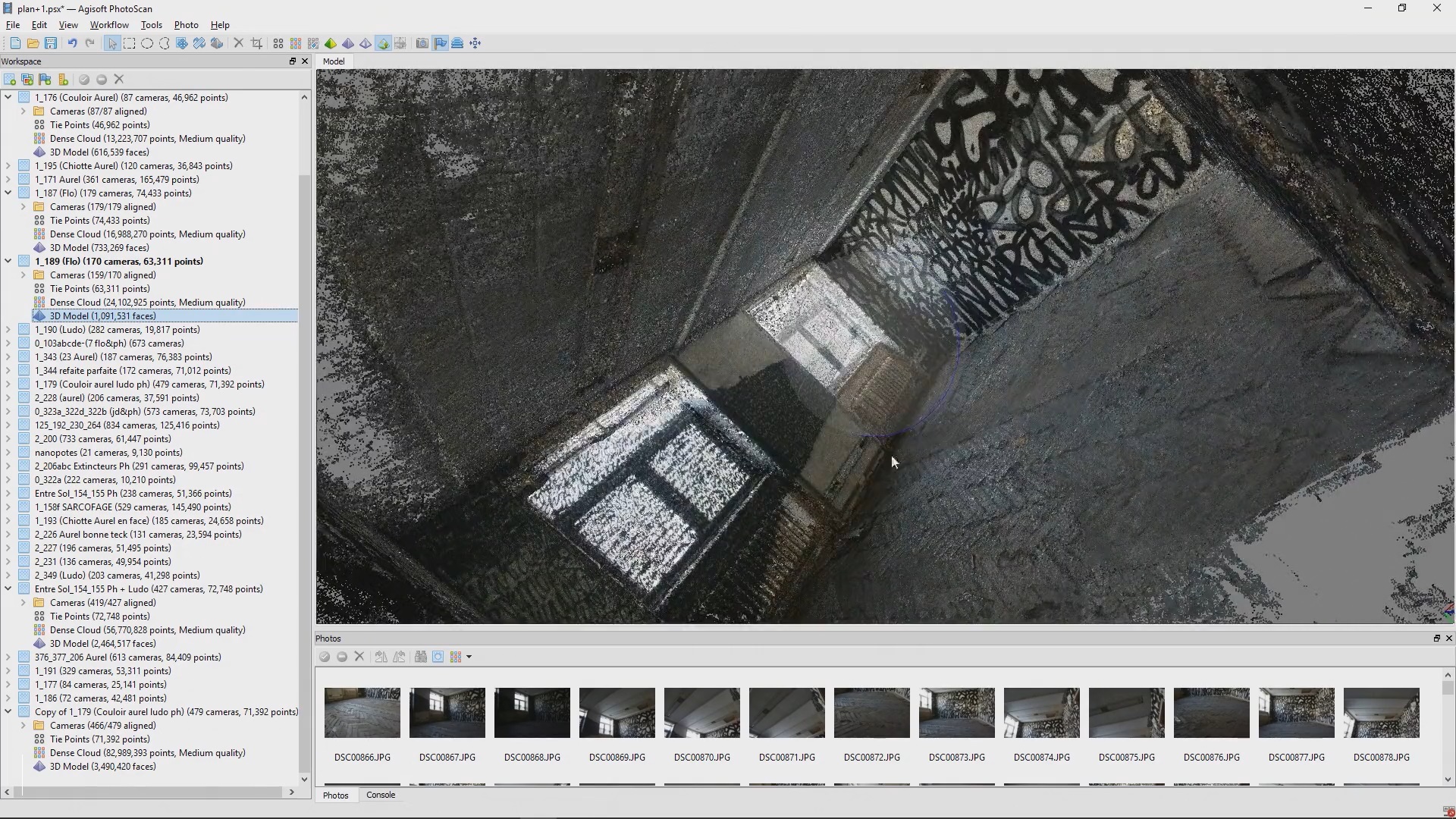
Task: Click the Open project folder icon
Action: tap(33, 43)
